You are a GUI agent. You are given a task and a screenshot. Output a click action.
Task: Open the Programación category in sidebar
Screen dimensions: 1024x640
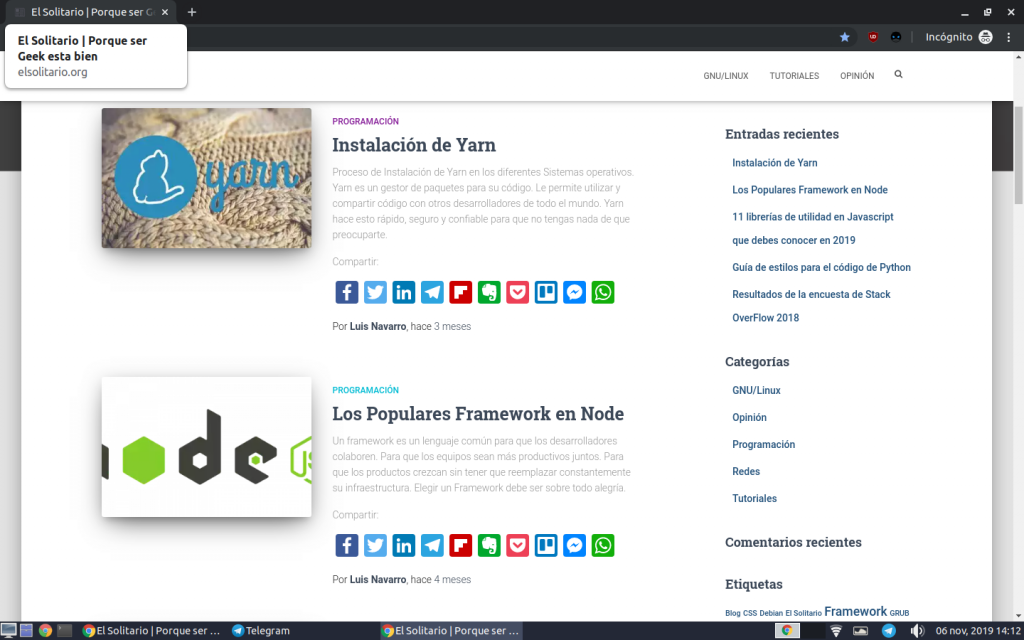(763, 444)
